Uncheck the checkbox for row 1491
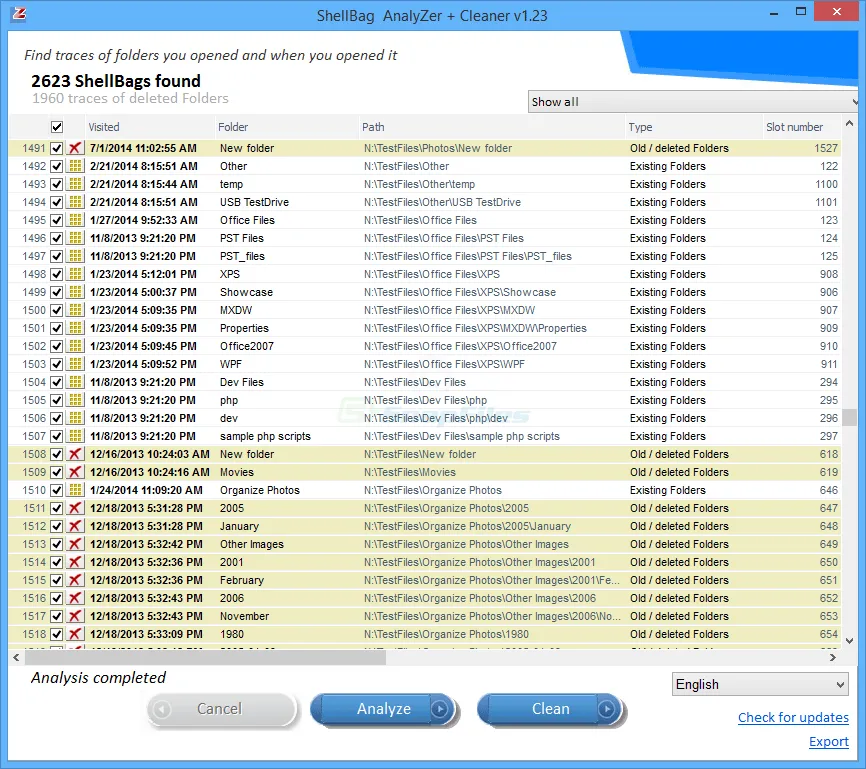The image size is (866, 769). point(56,148)
